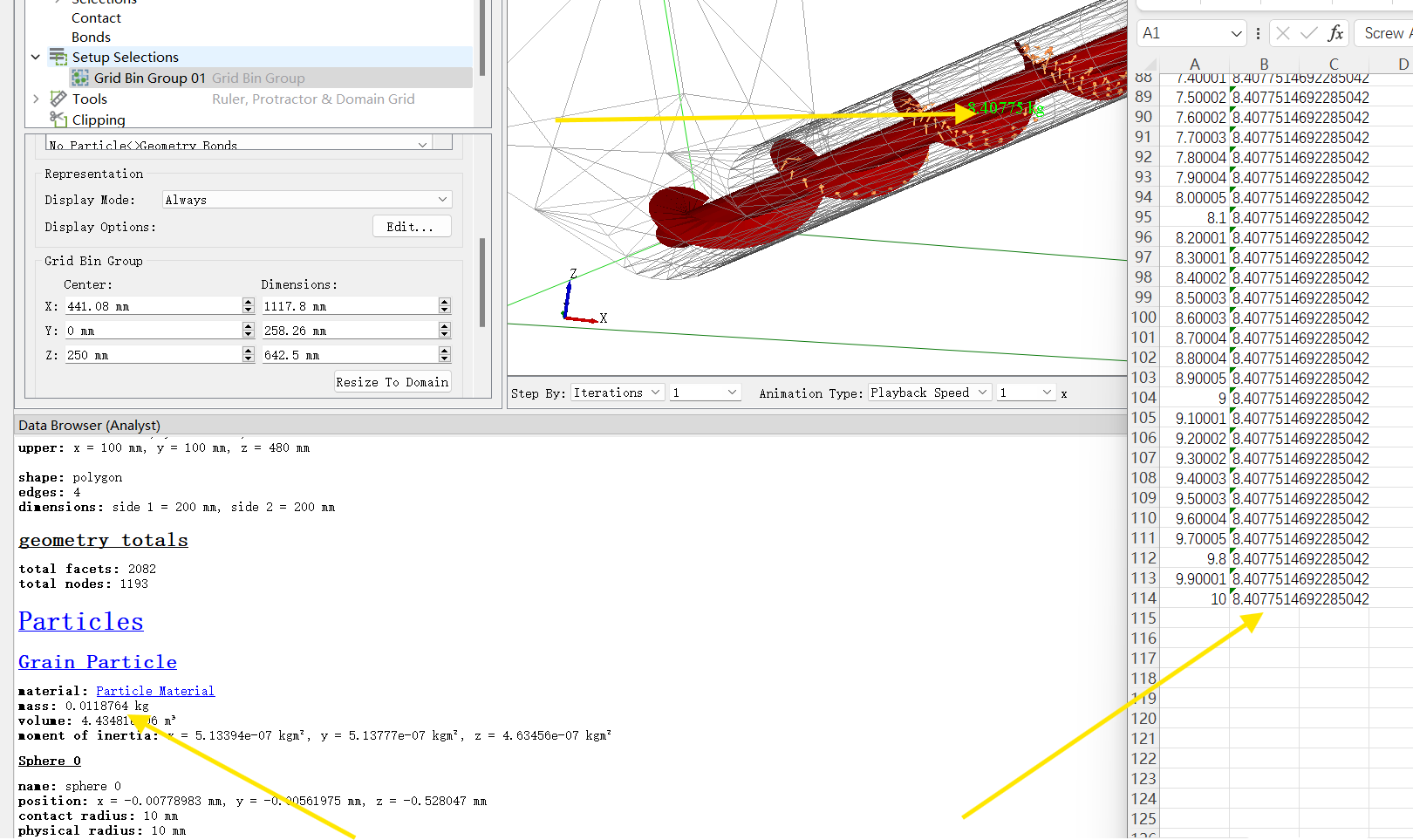Click empty Excel cell A115

point(1194,619)
